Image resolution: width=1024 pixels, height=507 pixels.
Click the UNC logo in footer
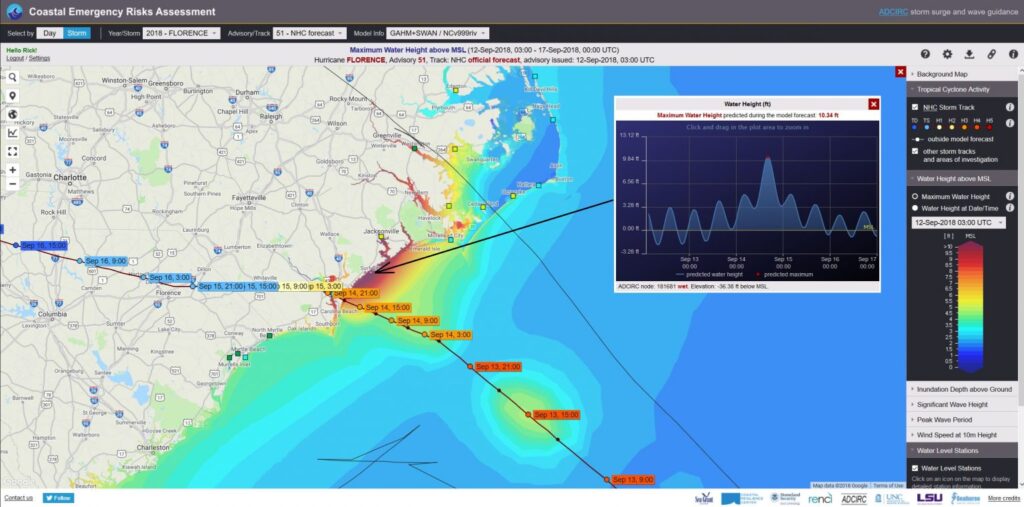[891, 498]
